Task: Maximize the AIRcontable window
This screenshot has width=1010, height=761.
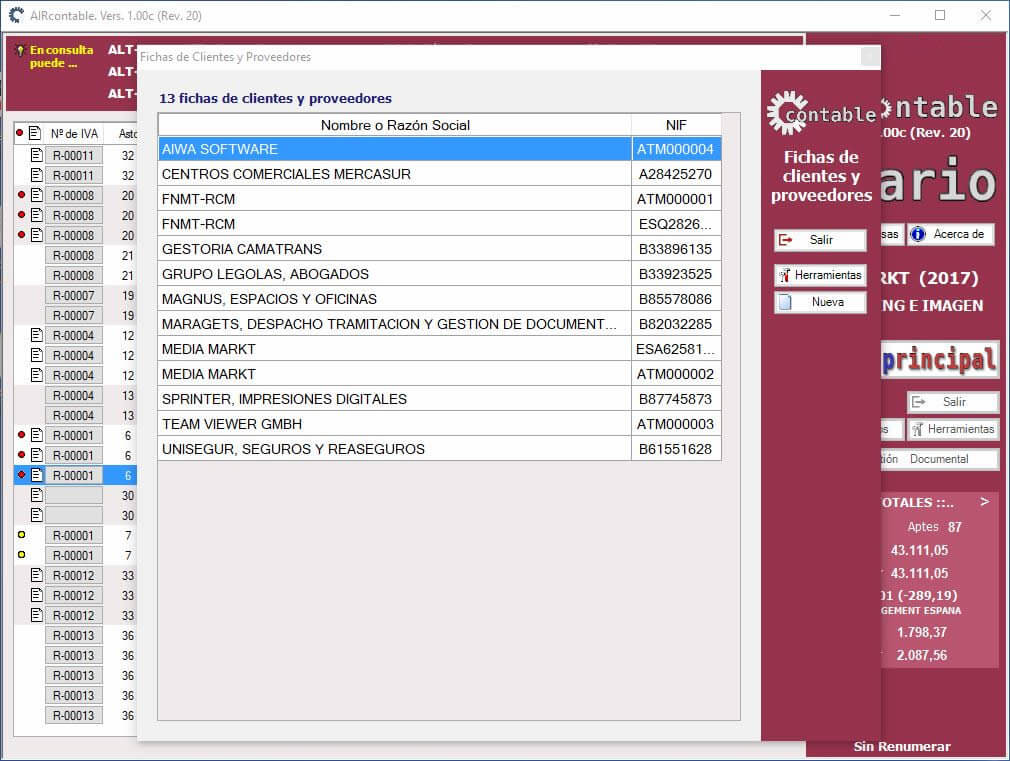Action: coord(940,15)
